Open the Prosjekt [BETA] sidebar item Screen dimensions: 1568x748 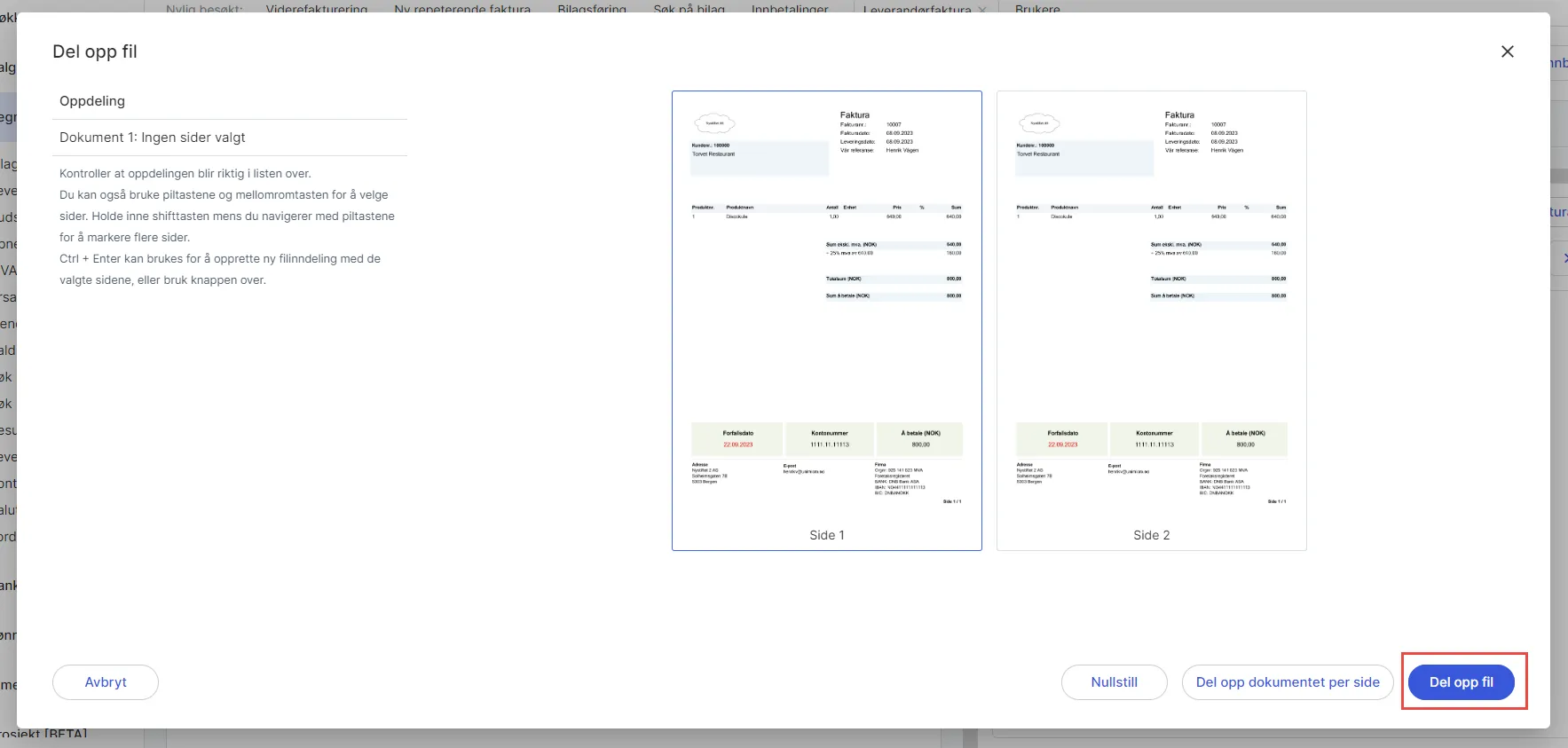(x=43, y=735)
